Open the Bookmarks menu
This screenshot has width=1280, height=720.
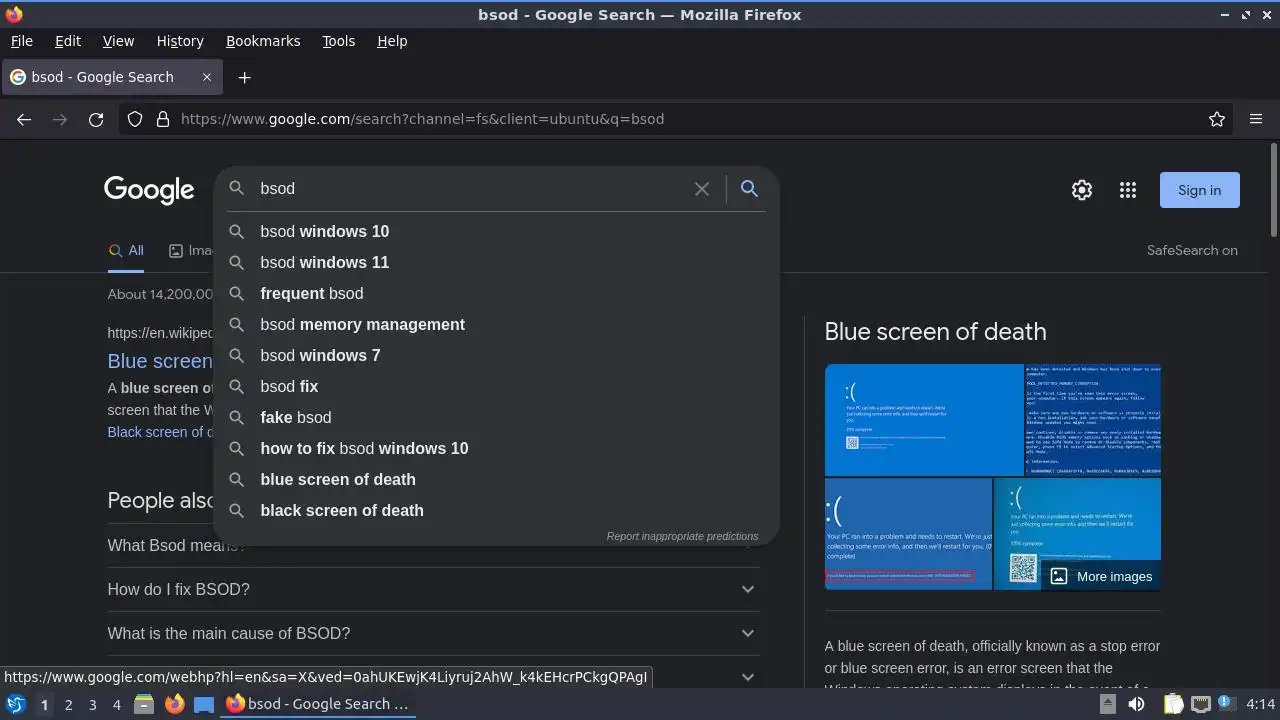[x=263, y=41]
